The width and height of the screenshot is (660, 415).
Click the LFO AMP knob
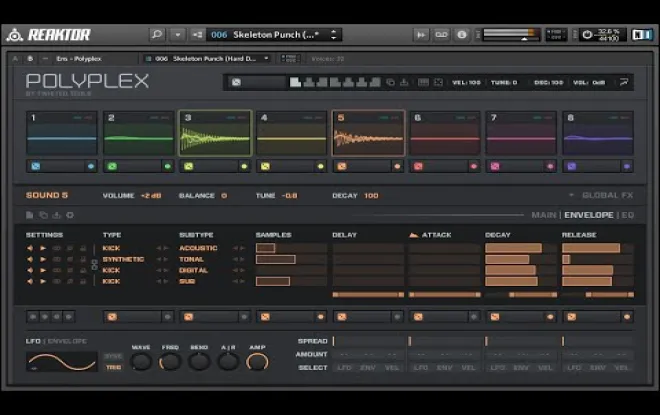257,362
